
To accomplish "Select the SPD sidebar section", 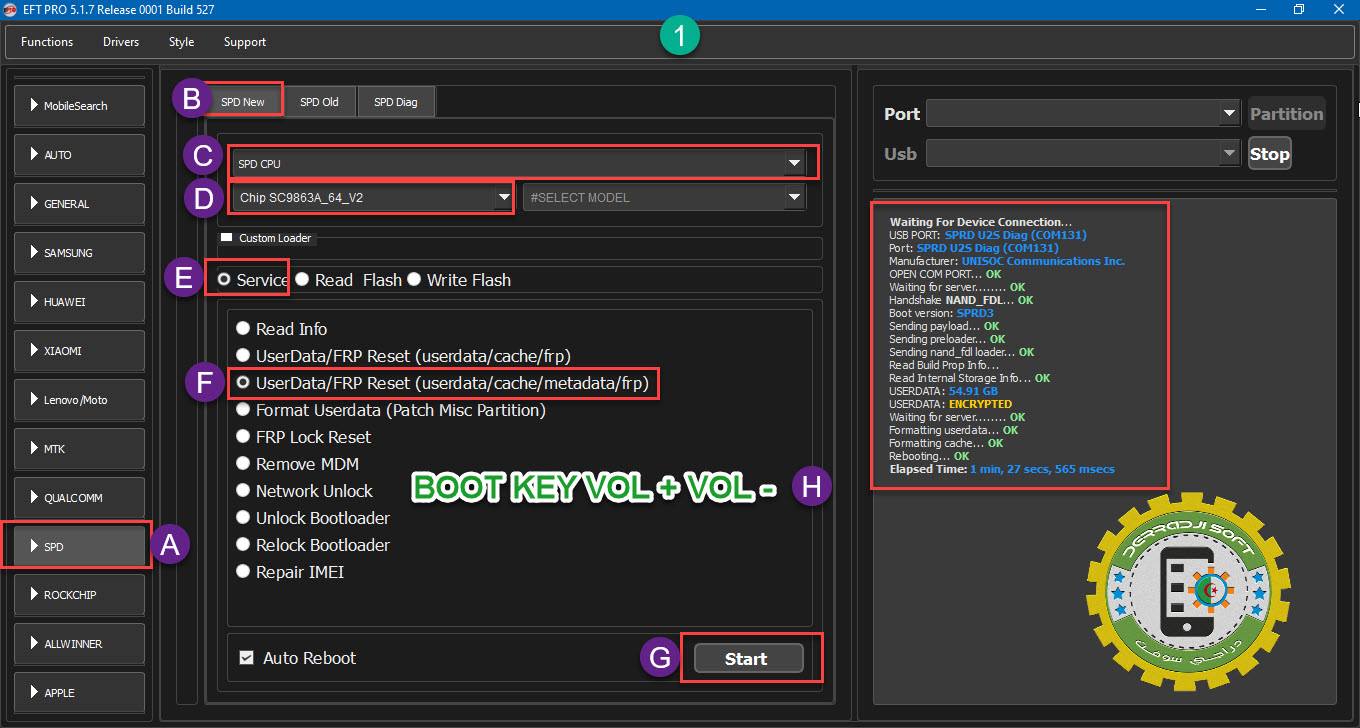I will pos(79,547).
